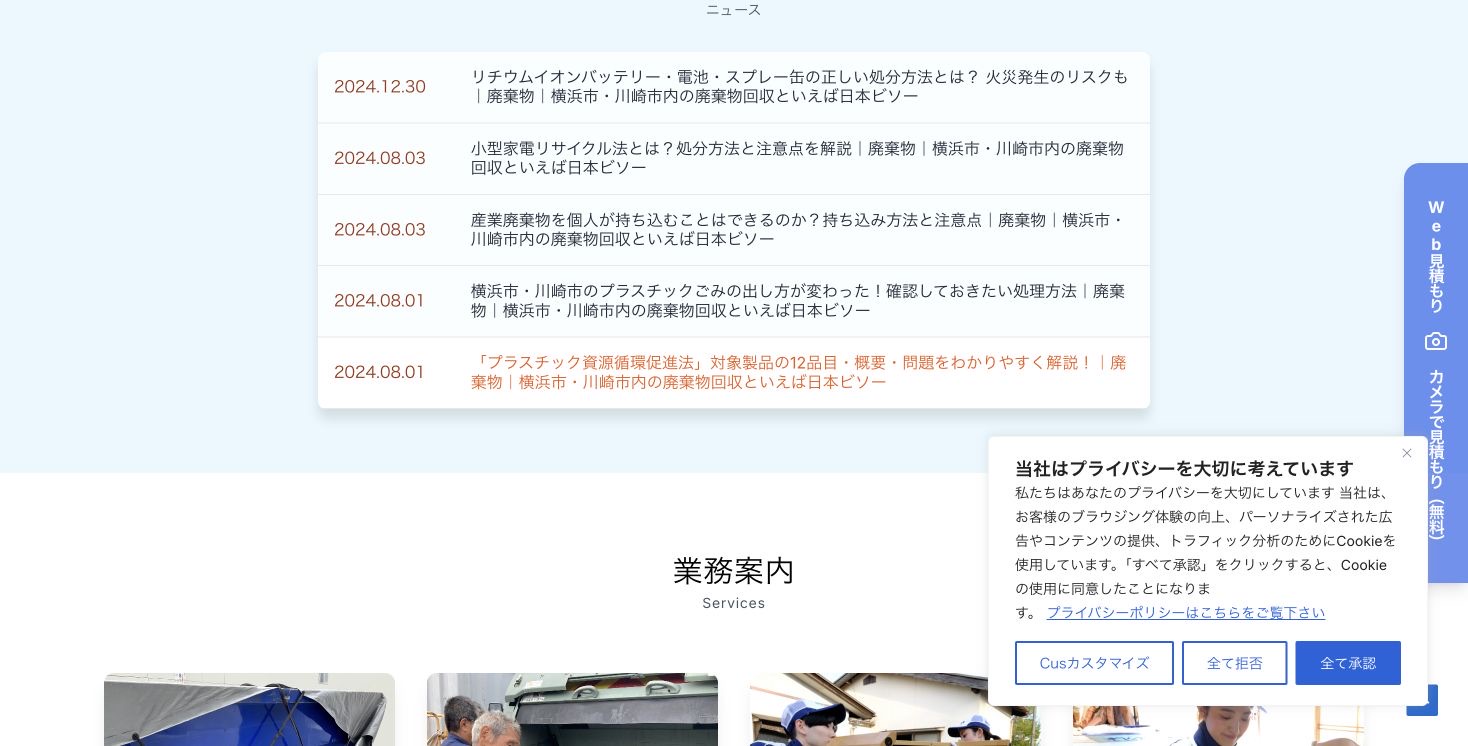Click the ニュース heading text

734,10
